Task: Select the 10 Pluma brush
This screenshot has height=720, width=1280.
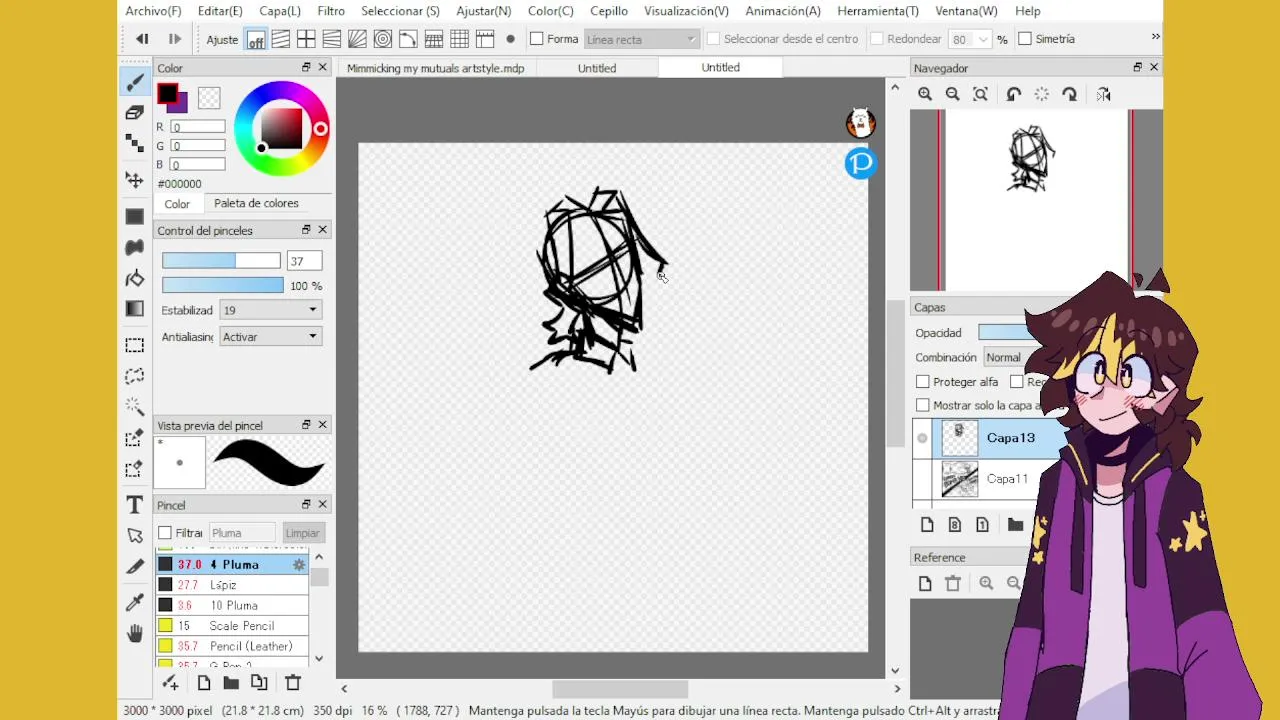Action: [x=233, y=606]
